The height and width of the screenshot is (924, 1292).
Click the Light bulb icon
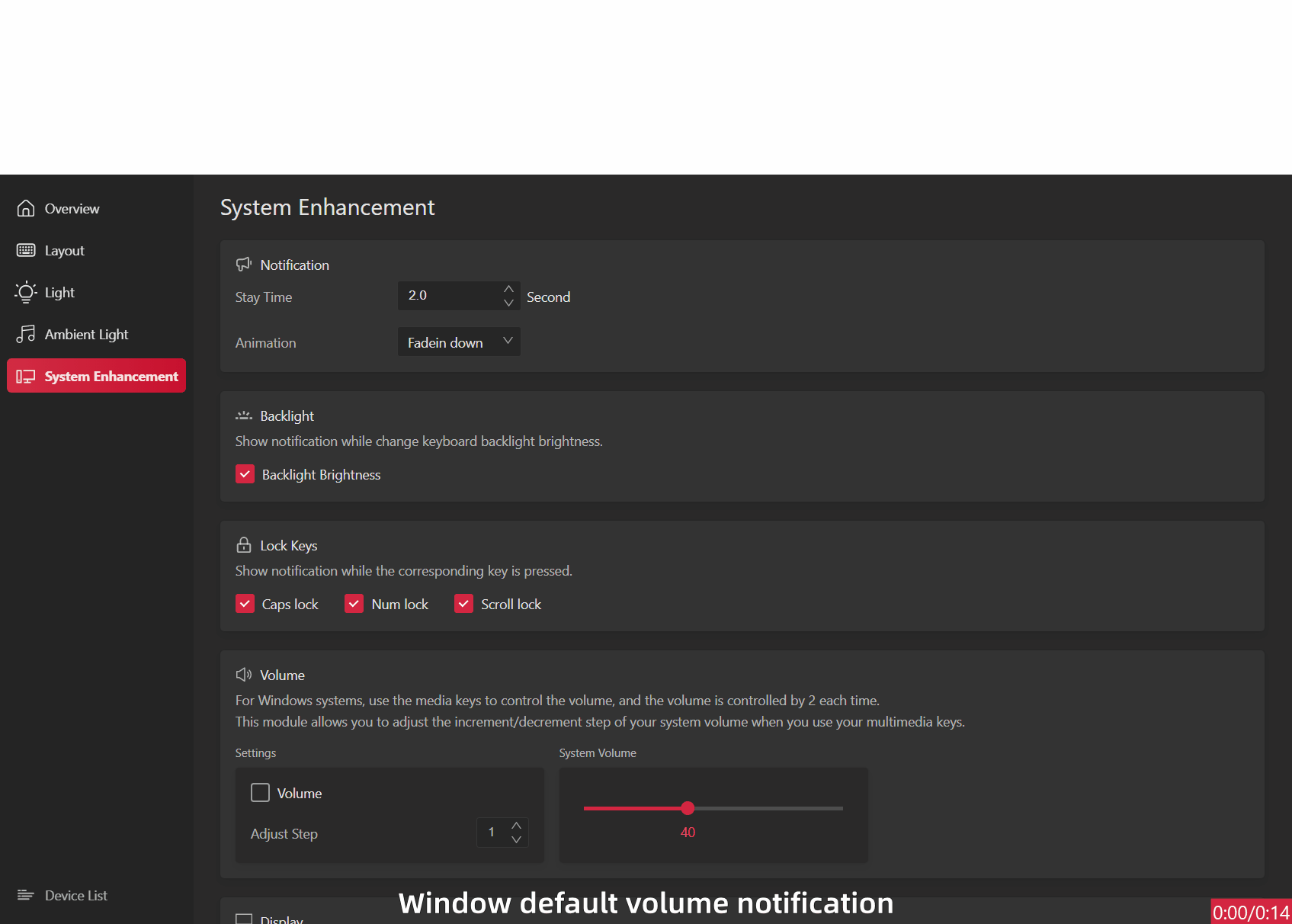pos(26,292)
